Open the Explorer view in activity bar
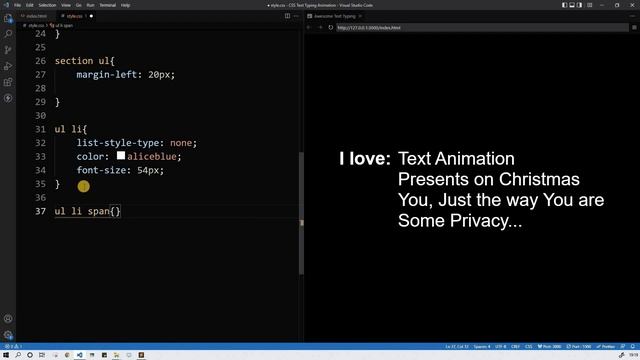 8,18
